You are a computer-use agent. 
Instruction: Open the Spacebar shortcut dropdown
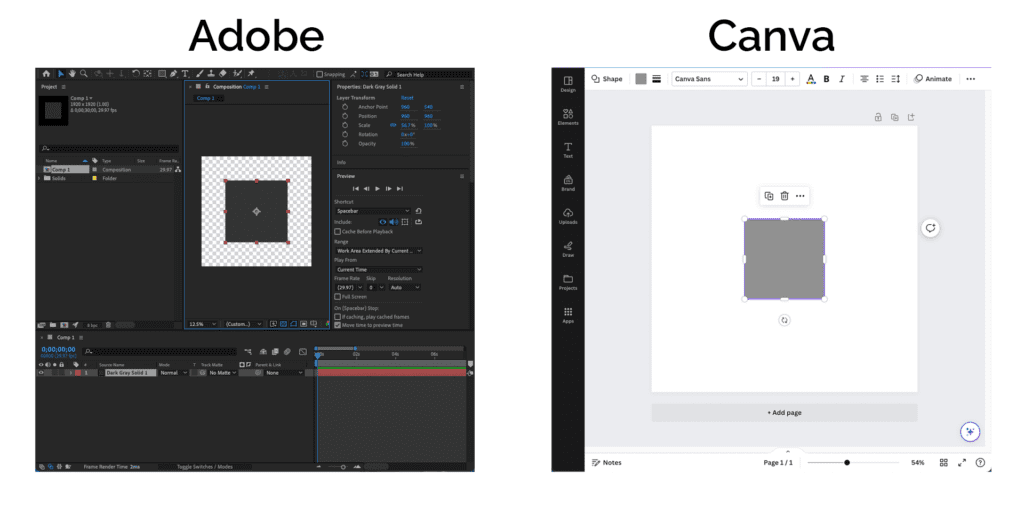tap(372, 211)
